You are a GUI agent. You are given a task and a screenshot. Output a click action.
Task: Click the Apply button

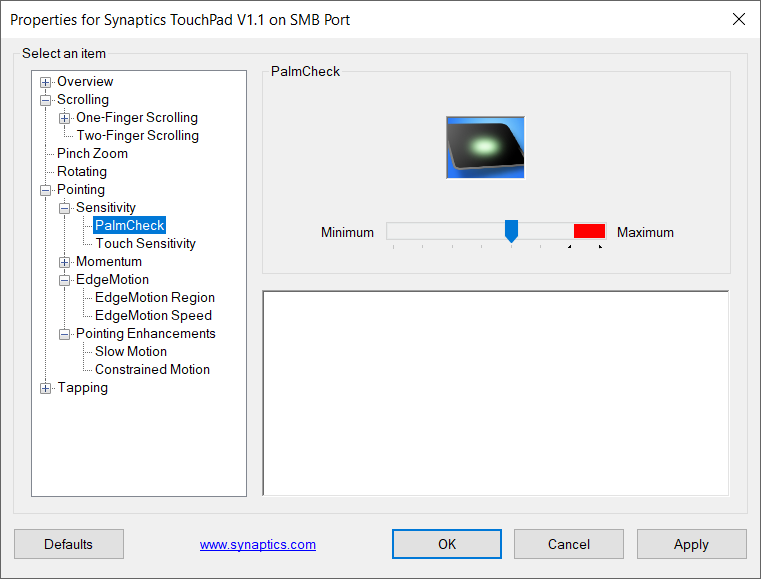pyautogui.click(x=692, y=544)
